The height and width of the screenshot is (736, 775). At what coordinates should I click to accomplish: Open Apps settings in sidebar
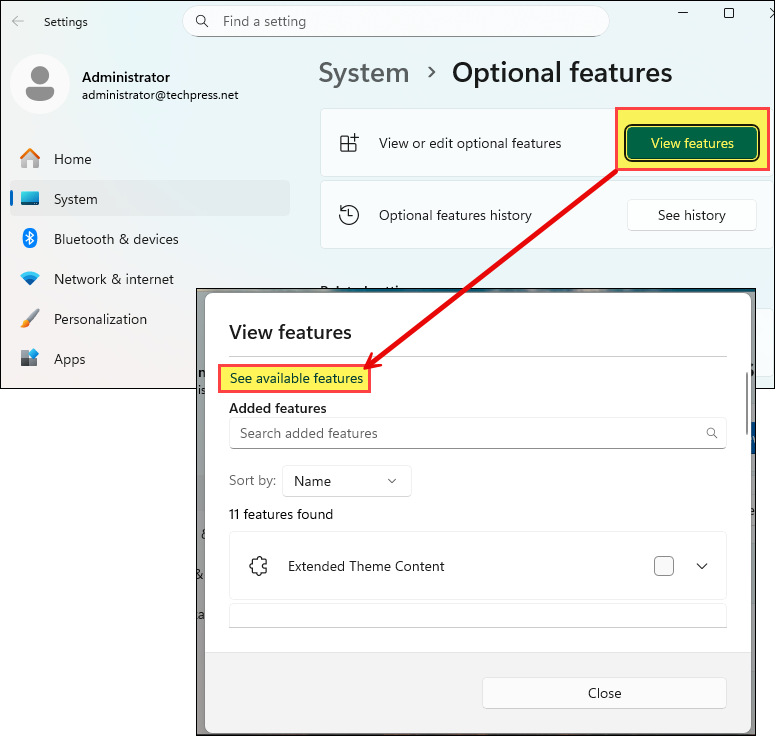pyautogui.click(x=104, y=359)
